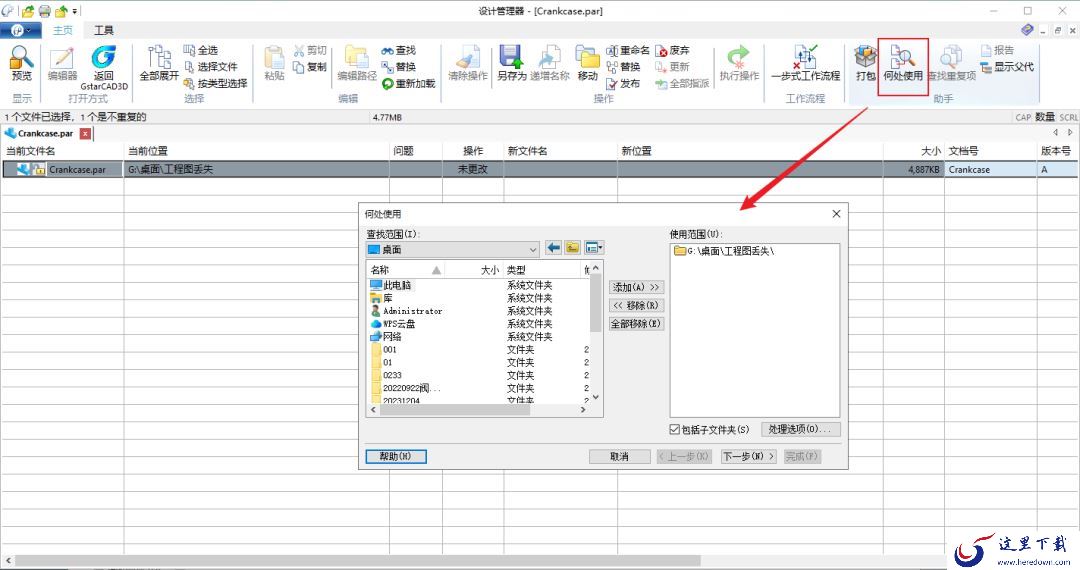Click 取消 button
The width and height of the screenshot is (1080, 570).
(x=619, y=456)
